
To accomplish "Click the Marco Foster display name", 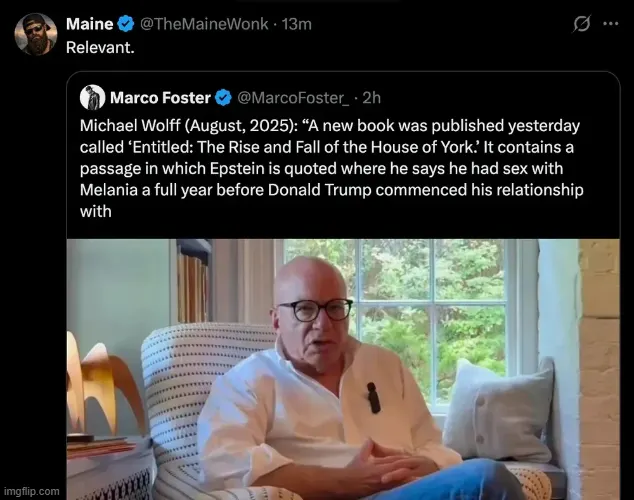I will tap(160, 97).
